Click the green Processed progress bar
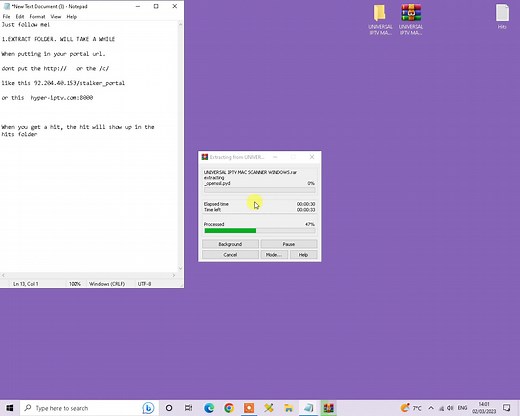 click(260, 231)
